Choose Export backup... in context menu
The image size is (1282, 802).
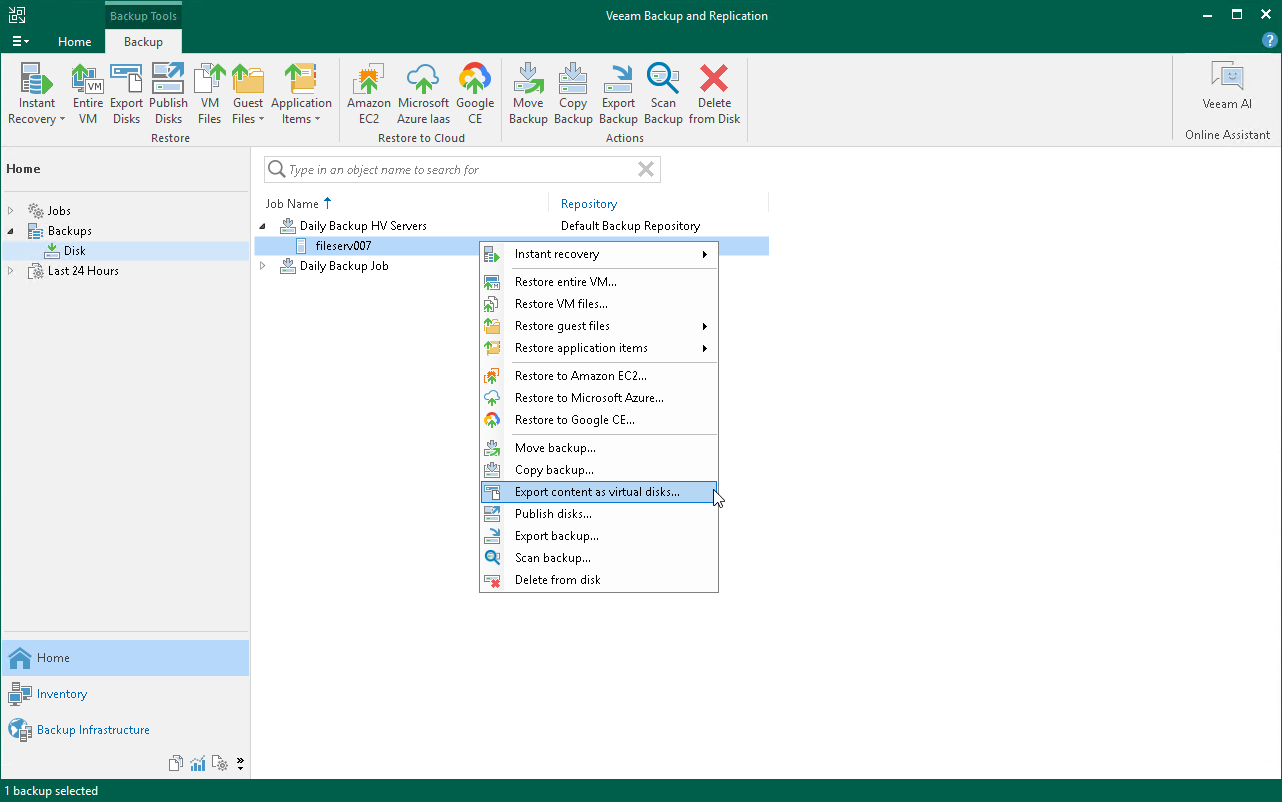(x=599, y=536)
